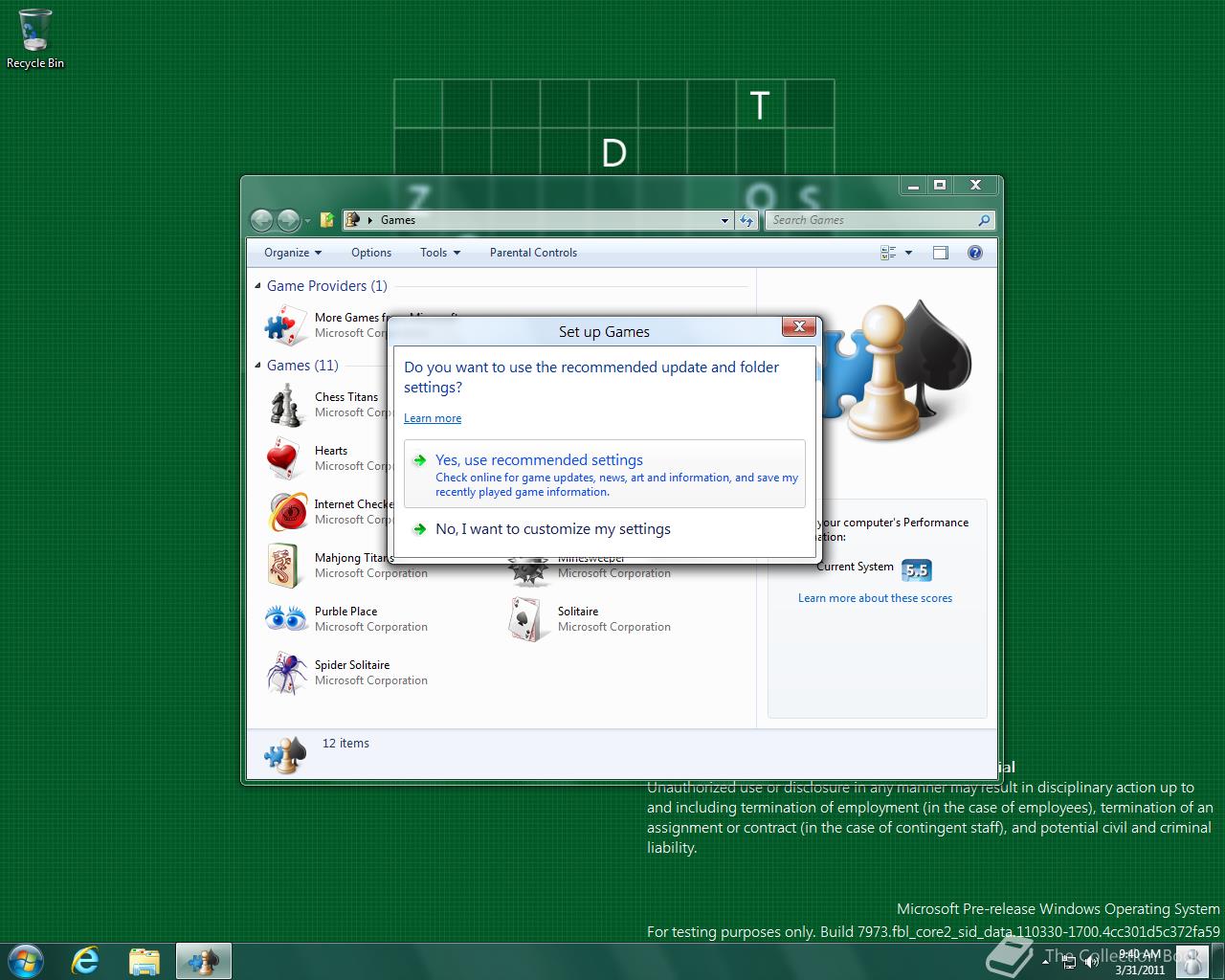Image resolution: width=1225 pixels, height=980 pixels.
Task: Click the Back navigation arrow
Action: point(262,220)
